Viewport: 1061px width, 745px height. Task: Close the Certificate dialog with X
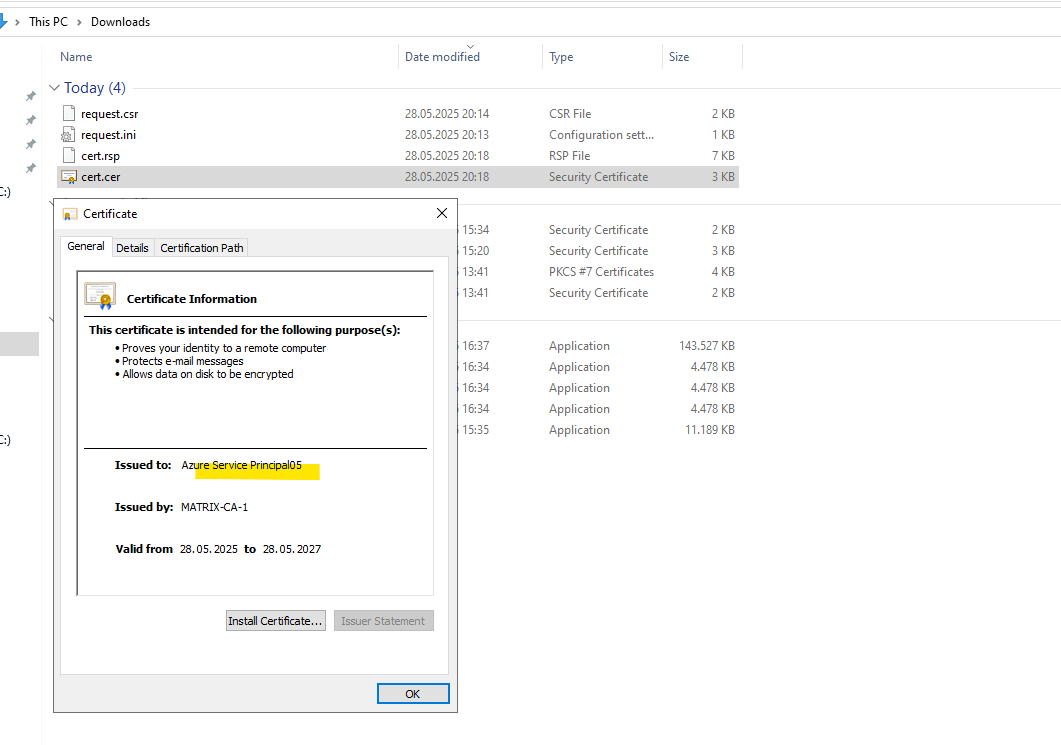(x=442, y=213)
